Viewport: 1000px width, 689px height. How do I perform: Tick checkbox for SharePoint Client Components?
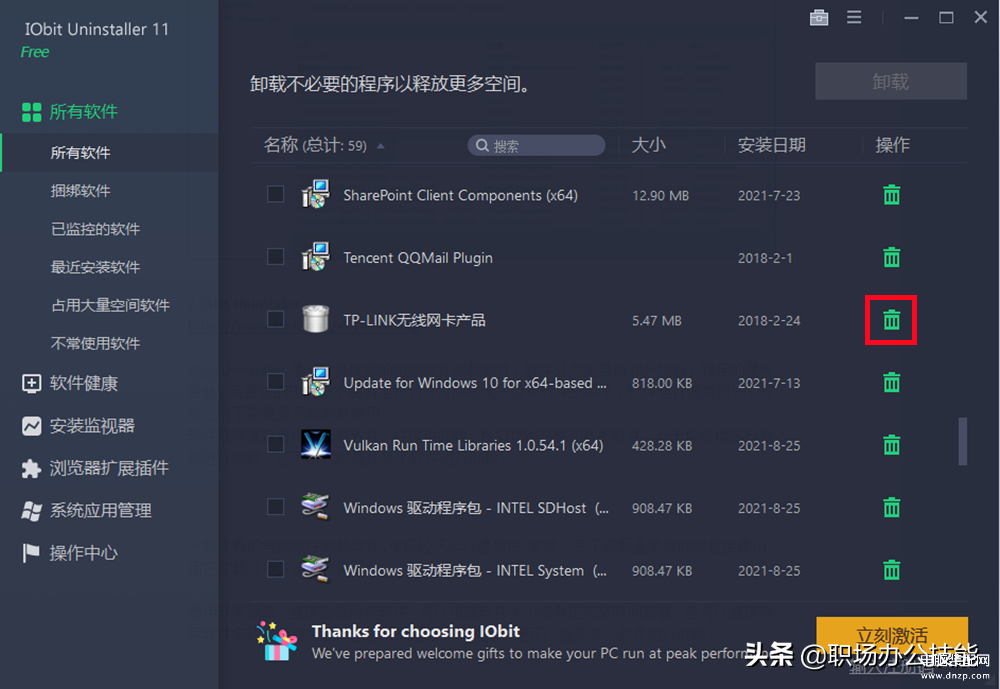[x=276, y=194]
